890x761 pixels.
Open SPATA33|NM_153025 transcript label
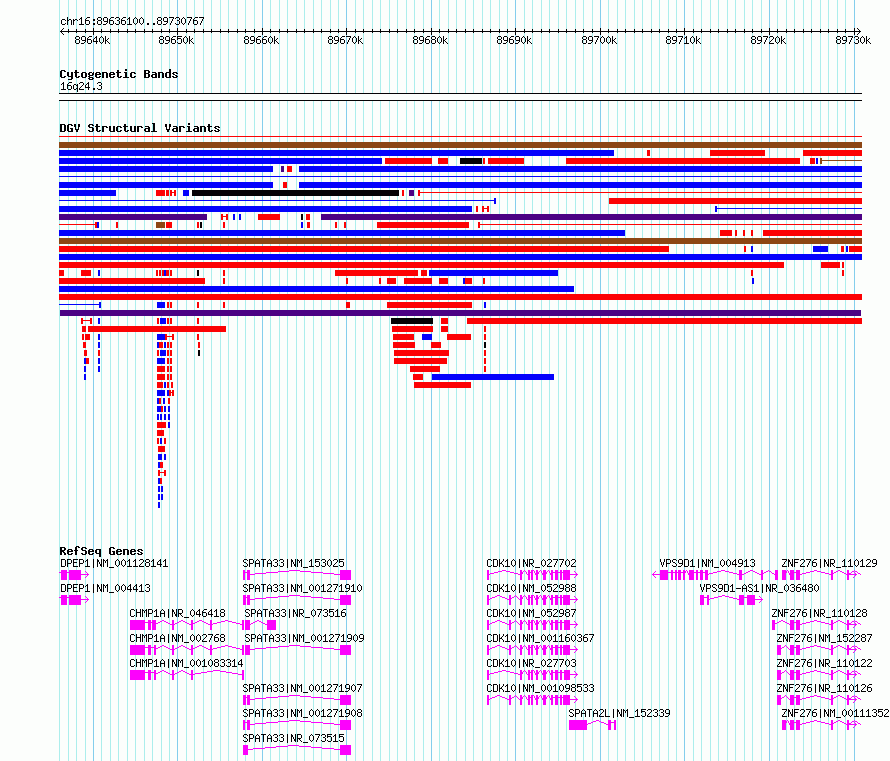(x=293, y=564)
